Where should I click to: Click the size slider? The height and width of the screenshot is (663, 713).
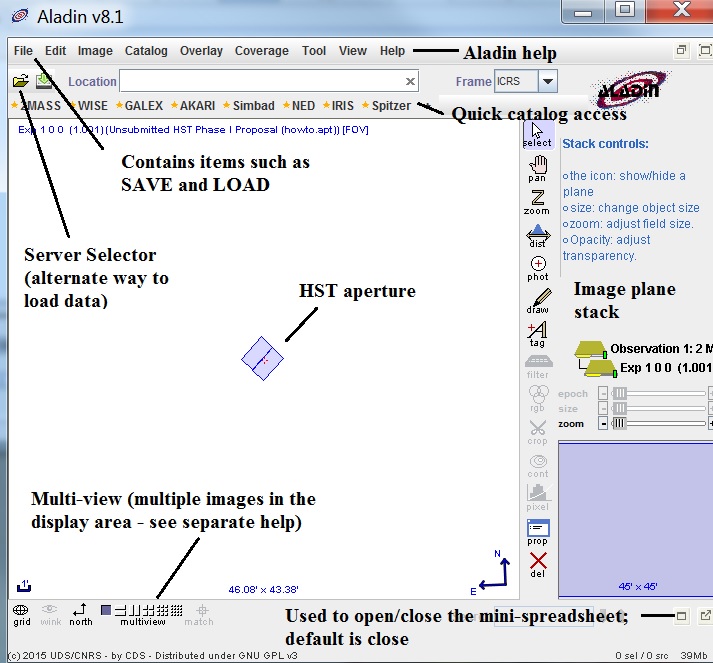(658, 408)
